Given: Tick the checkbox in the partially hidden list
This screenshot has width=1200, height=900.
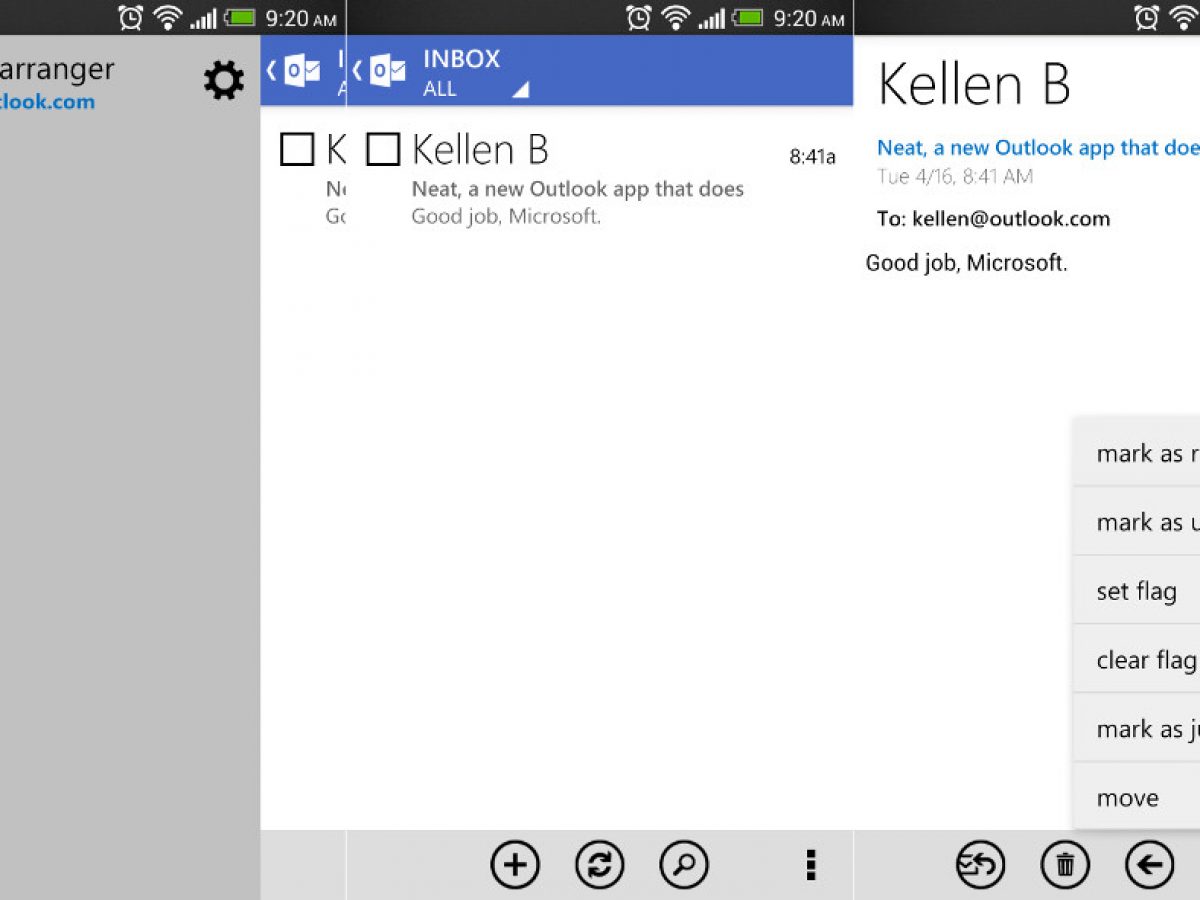Looking at the screenshot, I should click(297, 150).
